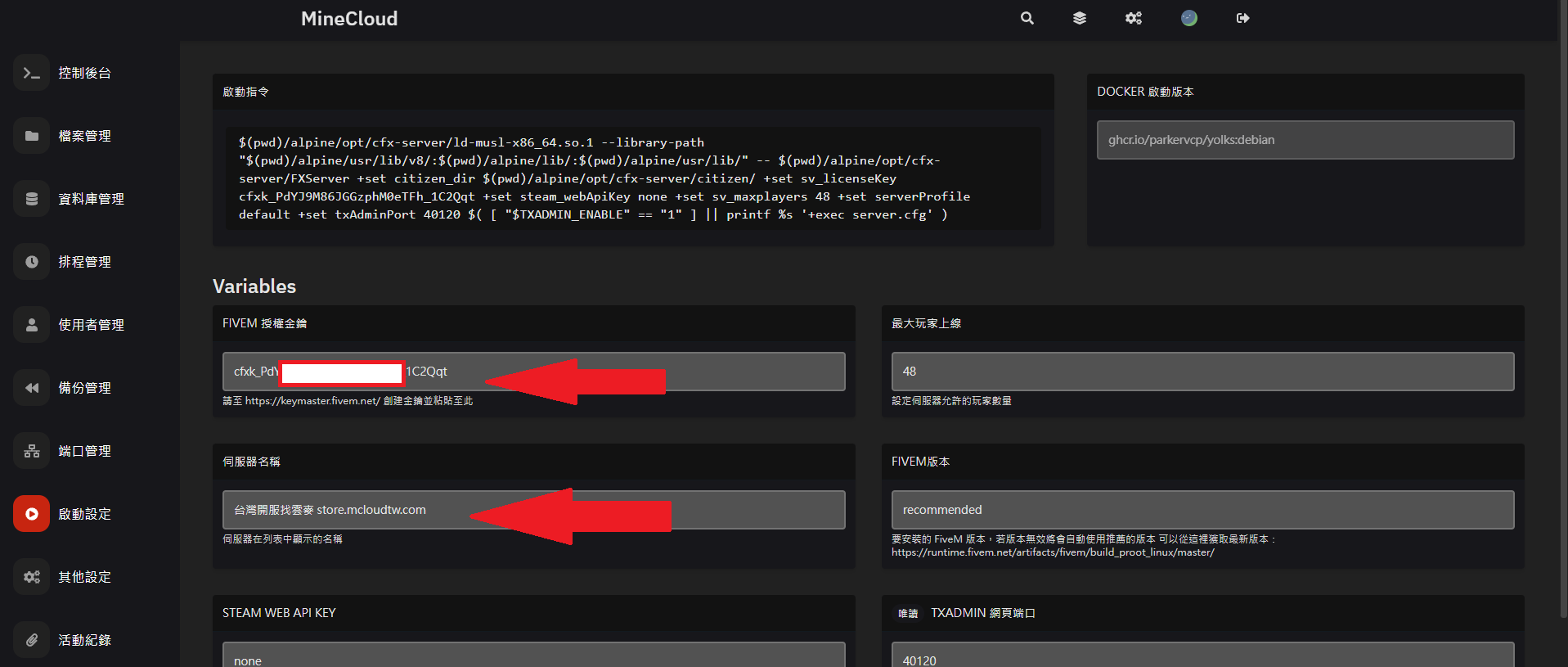Select 活動紀錄 menu label

point(84,640)
